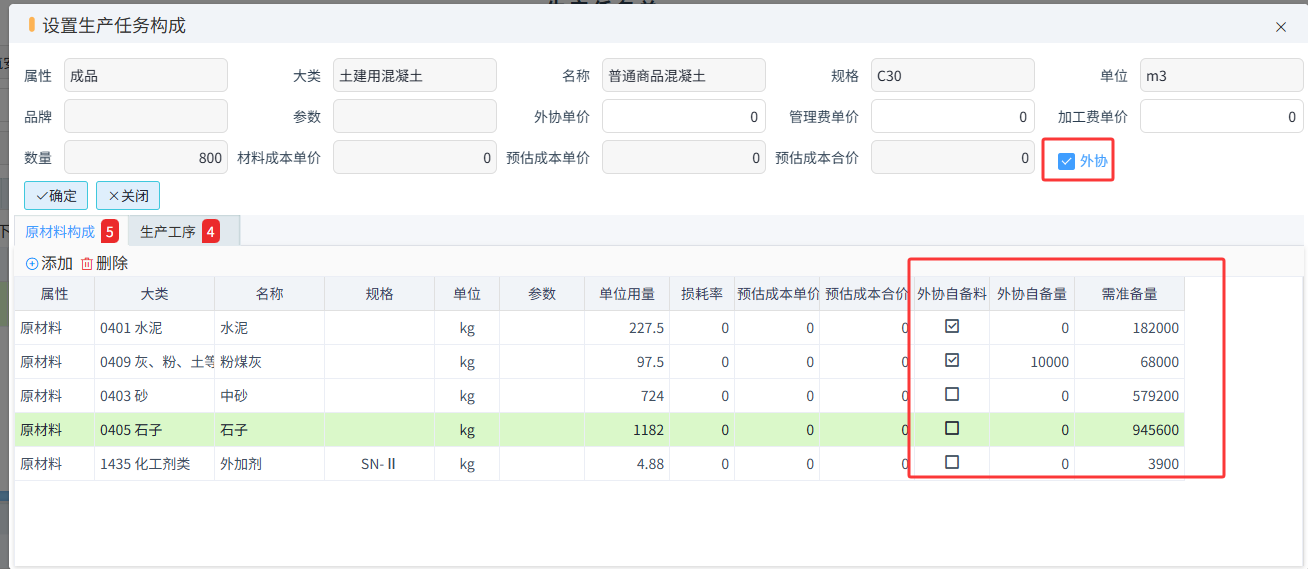1308x569 pixels.
Task: Click the 单位 field showing m3
Action: point(1222,75)
